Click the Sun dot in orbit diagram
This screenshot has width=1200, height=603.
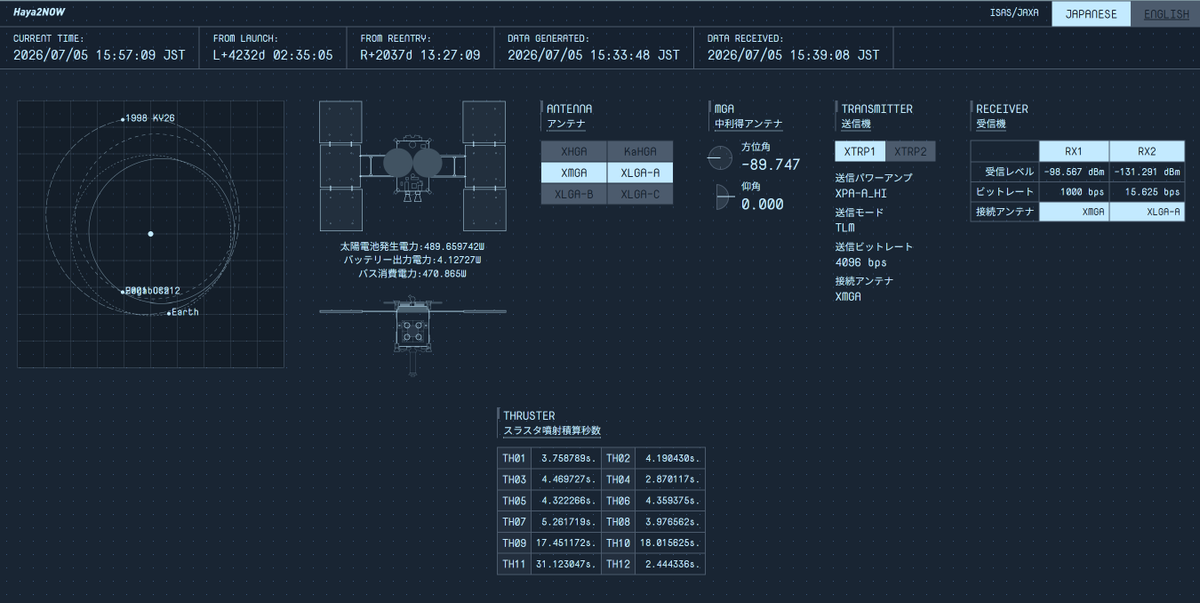150,234
